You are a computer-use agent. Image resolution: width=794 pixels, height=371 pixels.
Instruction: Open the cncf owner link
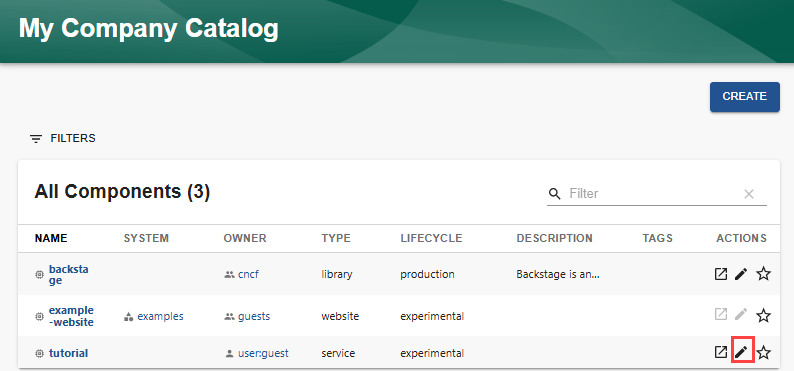click(x=249, y=274)
